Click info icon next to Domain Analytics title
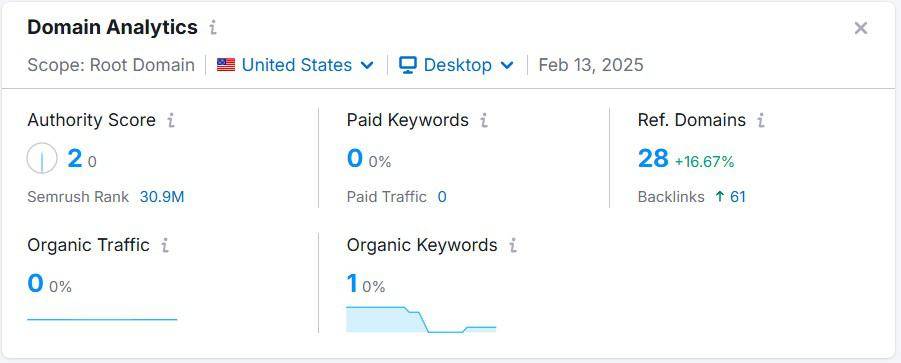Image resolution: width=901 pixels, height=363 pixels. coord(213,28)
